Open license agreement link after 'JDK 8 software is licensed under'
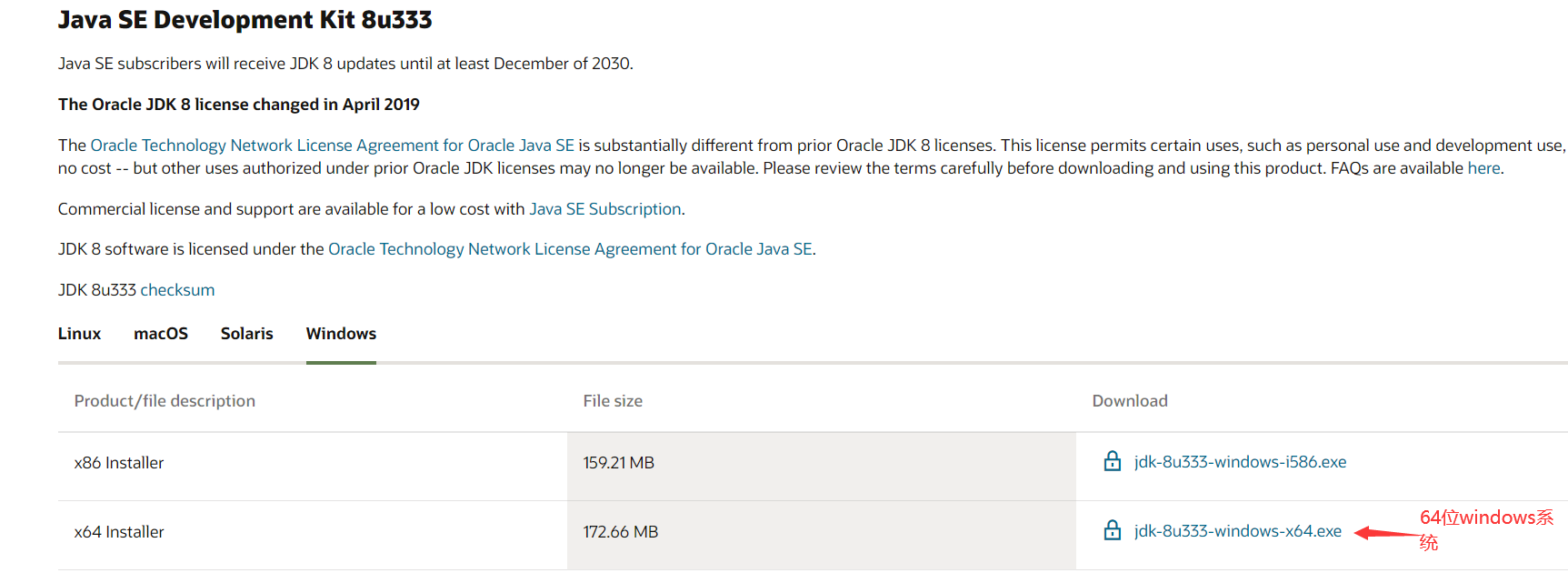This screenshot has height=573, width=1568. tap(570, 249)
